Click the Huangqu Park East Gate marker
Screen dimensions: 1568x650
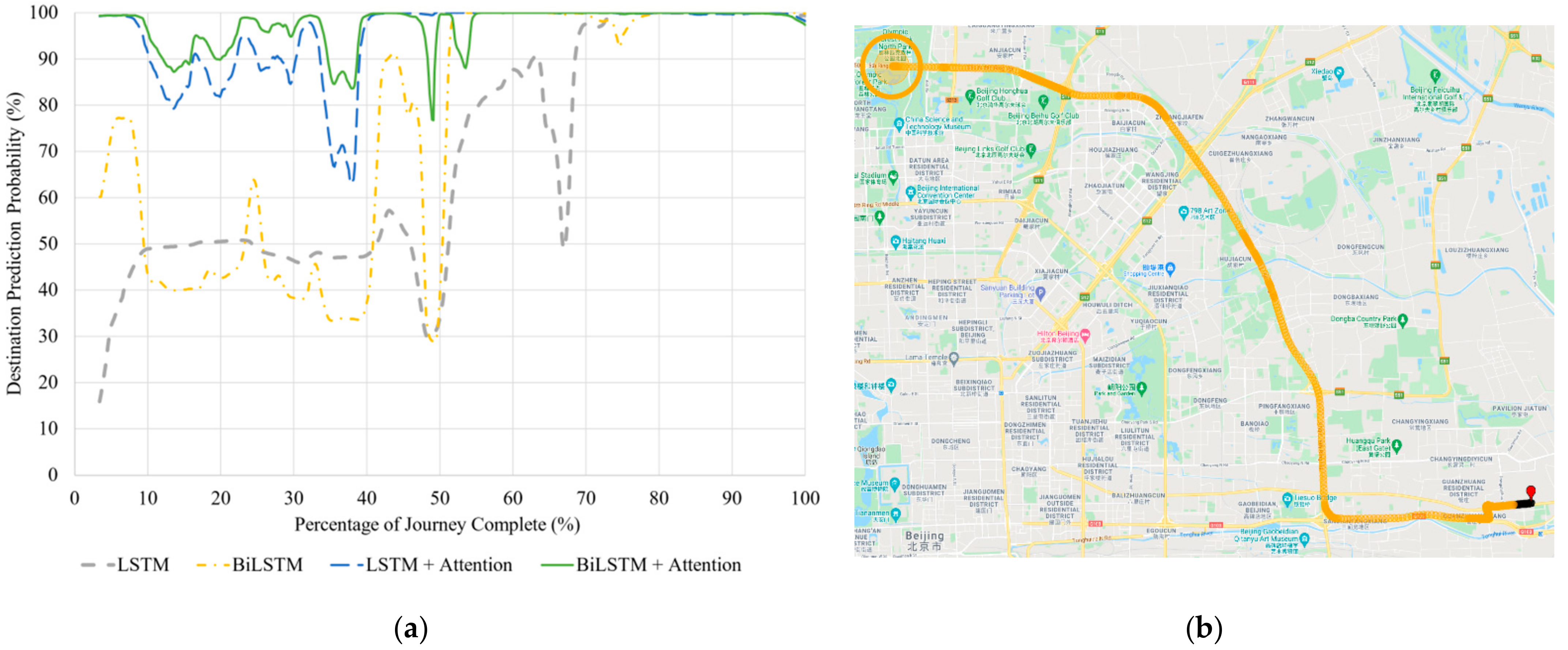coord(1397,446)
